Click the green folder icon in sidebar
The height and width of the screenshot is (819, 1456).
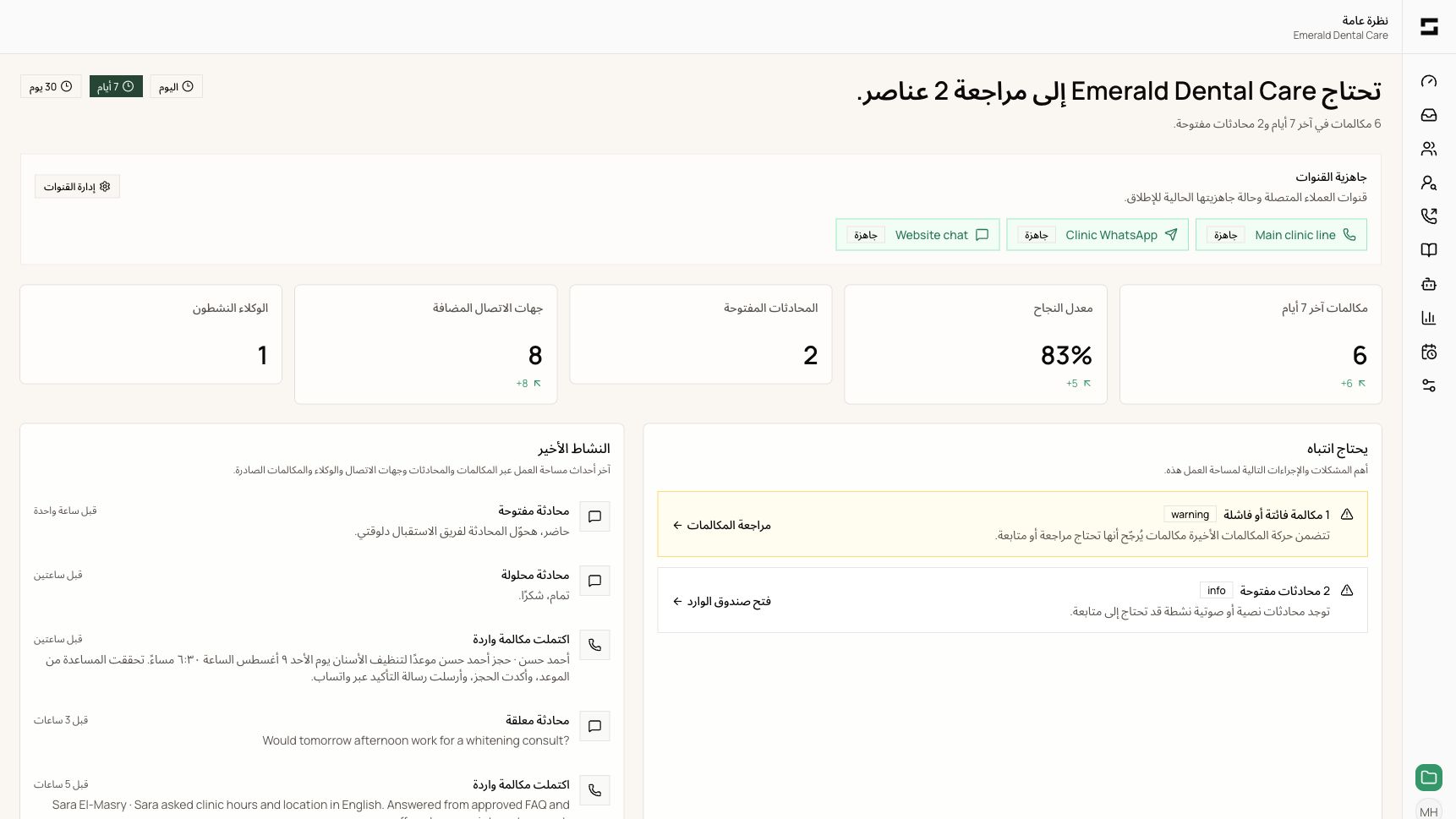pos(1429,778)
